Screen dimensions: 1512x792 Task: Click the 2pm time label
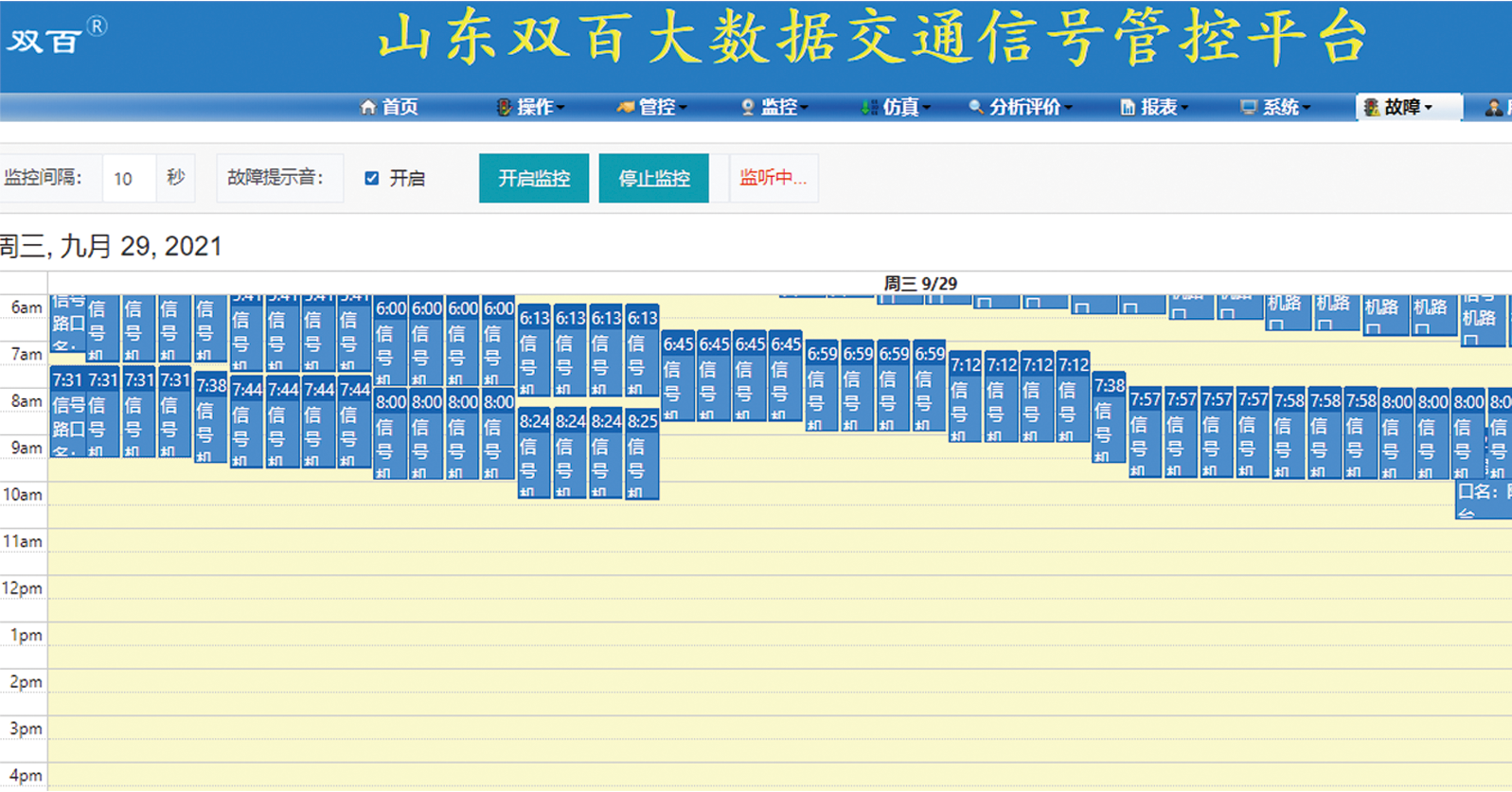[27, 682]
